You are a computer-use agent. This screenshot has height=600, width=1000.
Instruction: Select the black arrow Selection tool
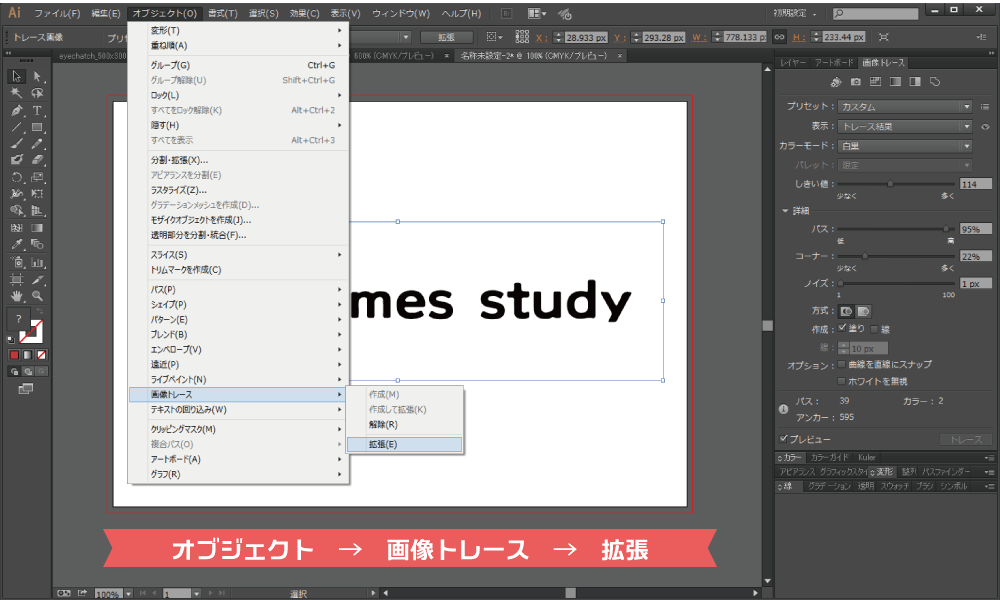point(17,77)
